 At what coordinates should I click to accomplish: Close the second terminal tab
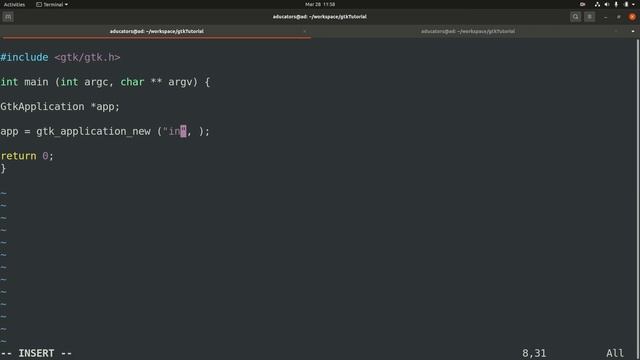616,31
